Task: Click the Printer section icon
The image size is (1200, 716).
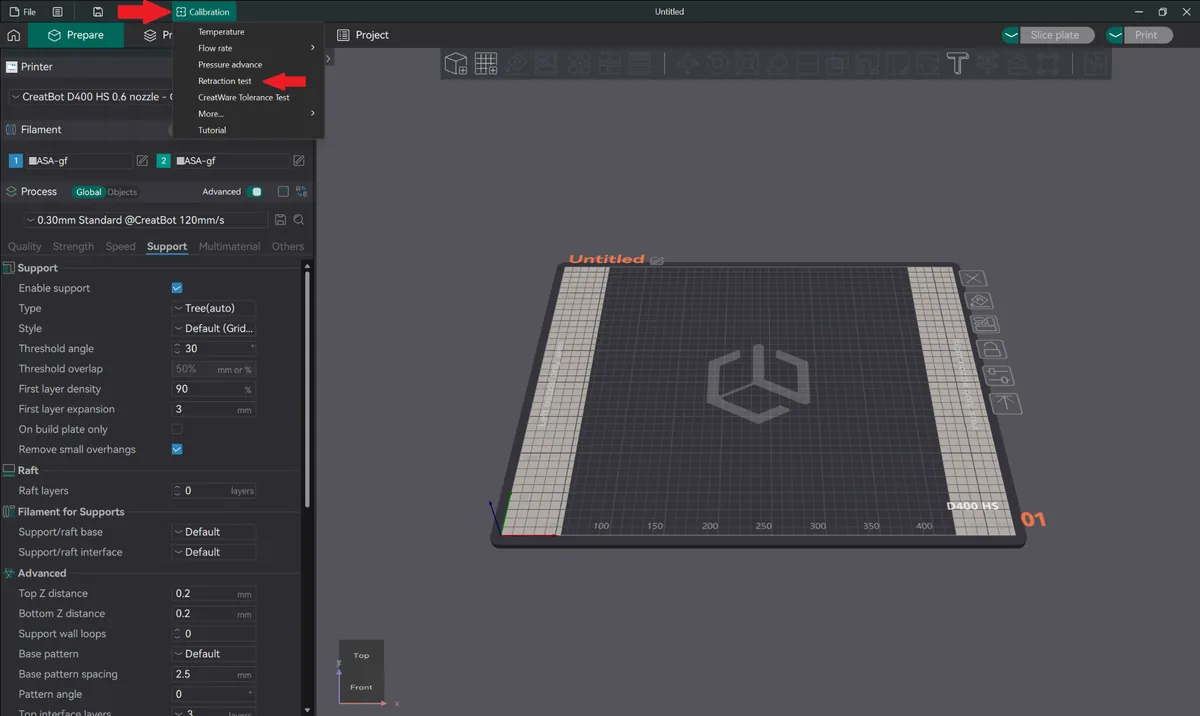Action: [x=11, y=67]
